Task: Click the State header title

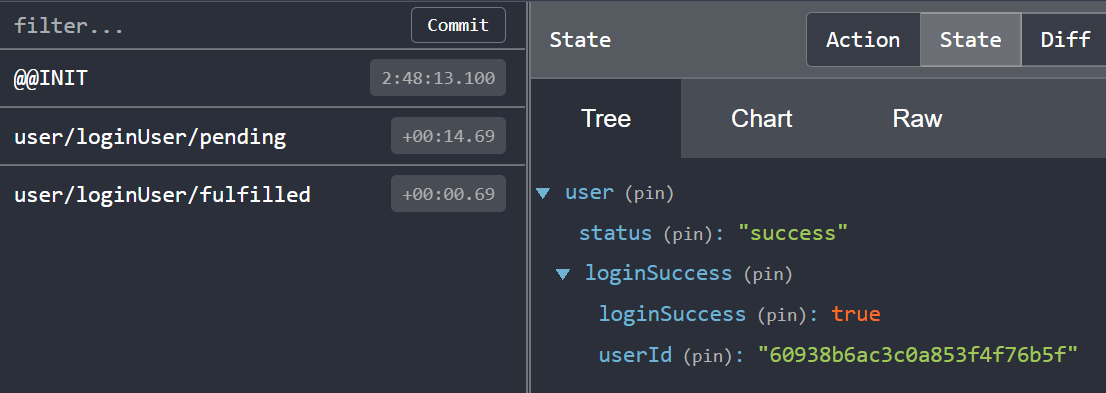Action: [580, 40]
